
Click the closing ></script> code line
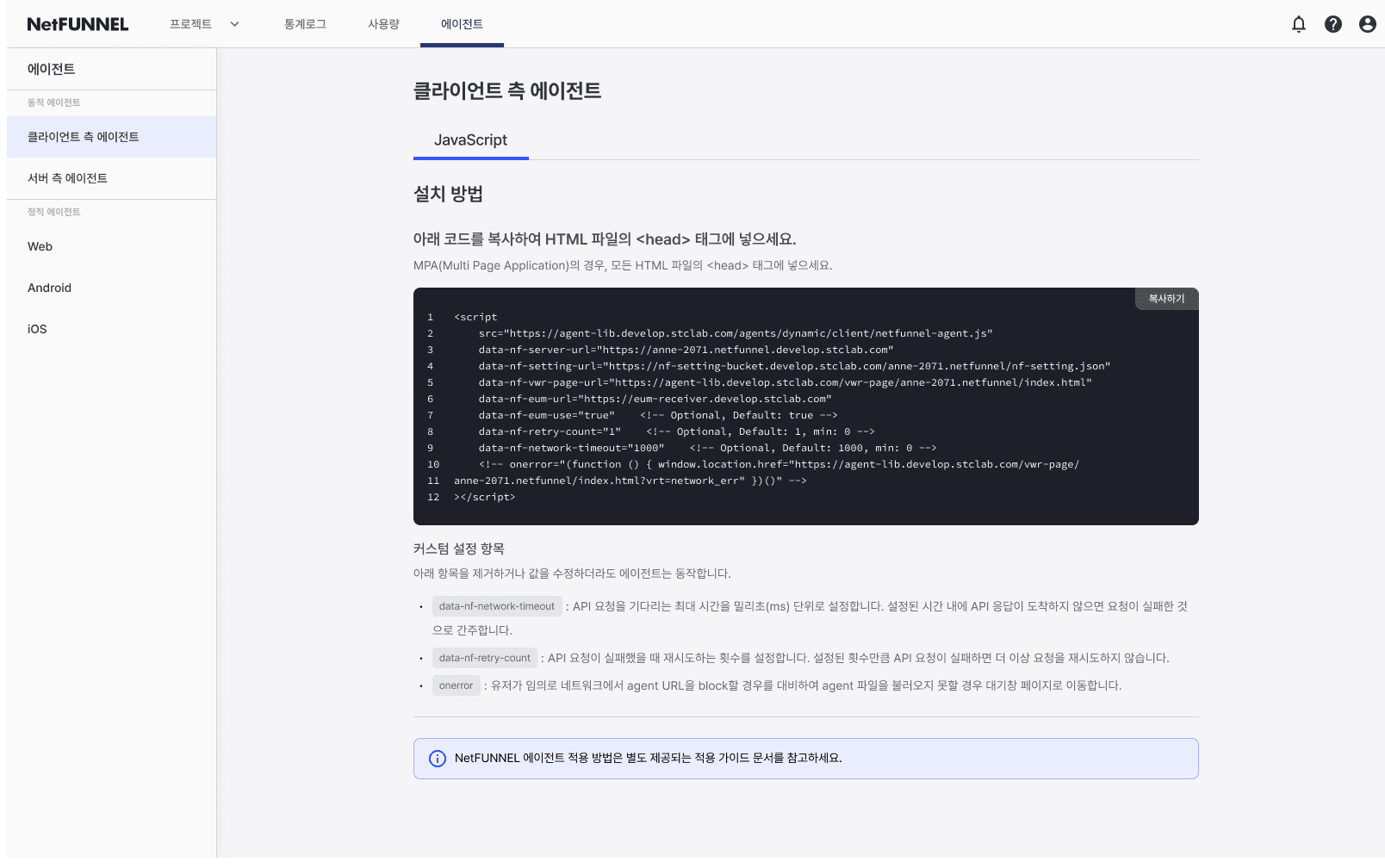[x=485, y=497]
